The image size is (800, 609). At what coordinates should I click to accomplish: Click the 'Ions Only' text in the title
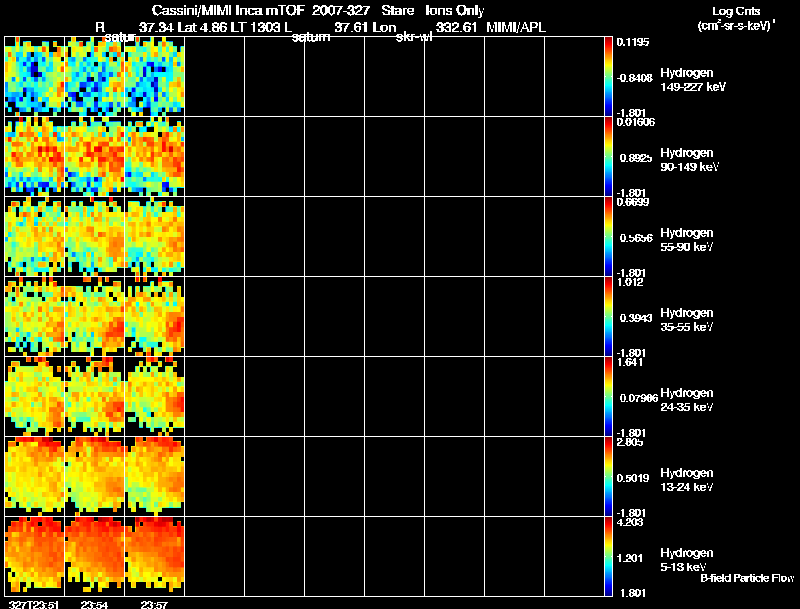click(455, 10)
